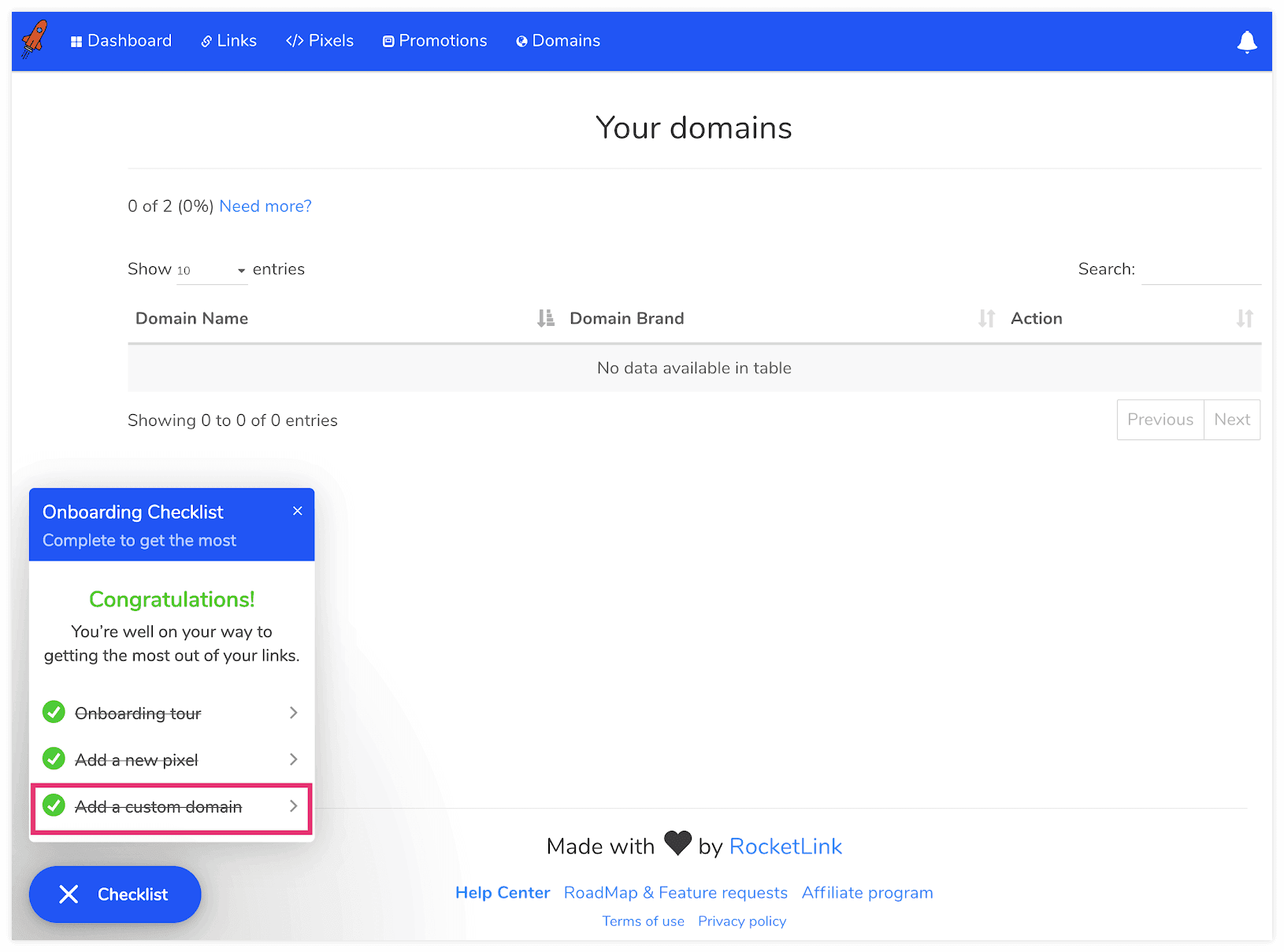View the Privacy policy
This screenshot has width=1284, height=952.
point(742,921)
